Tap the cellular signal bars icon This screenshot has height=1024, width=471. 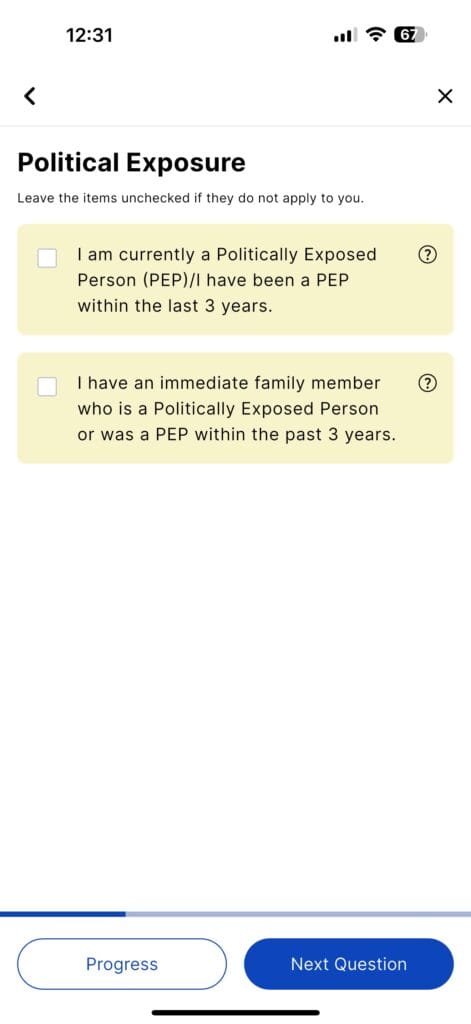click(x=345, y=36)
